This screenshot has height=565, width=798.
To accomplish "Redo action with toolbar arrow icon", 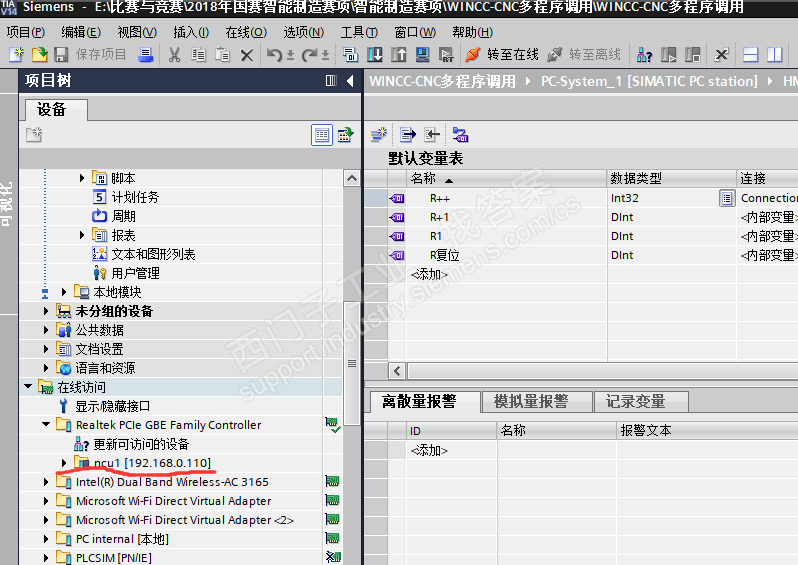I will point(309,54).
